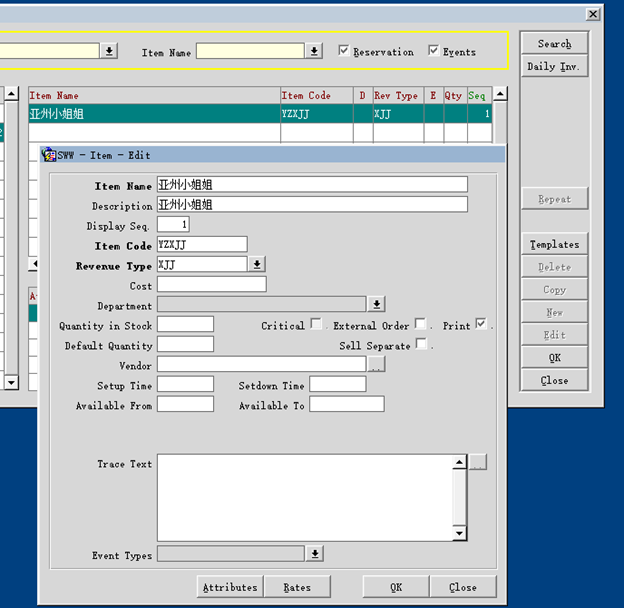Click OK in the background window sidebar
624x608 pixels.
554,357
